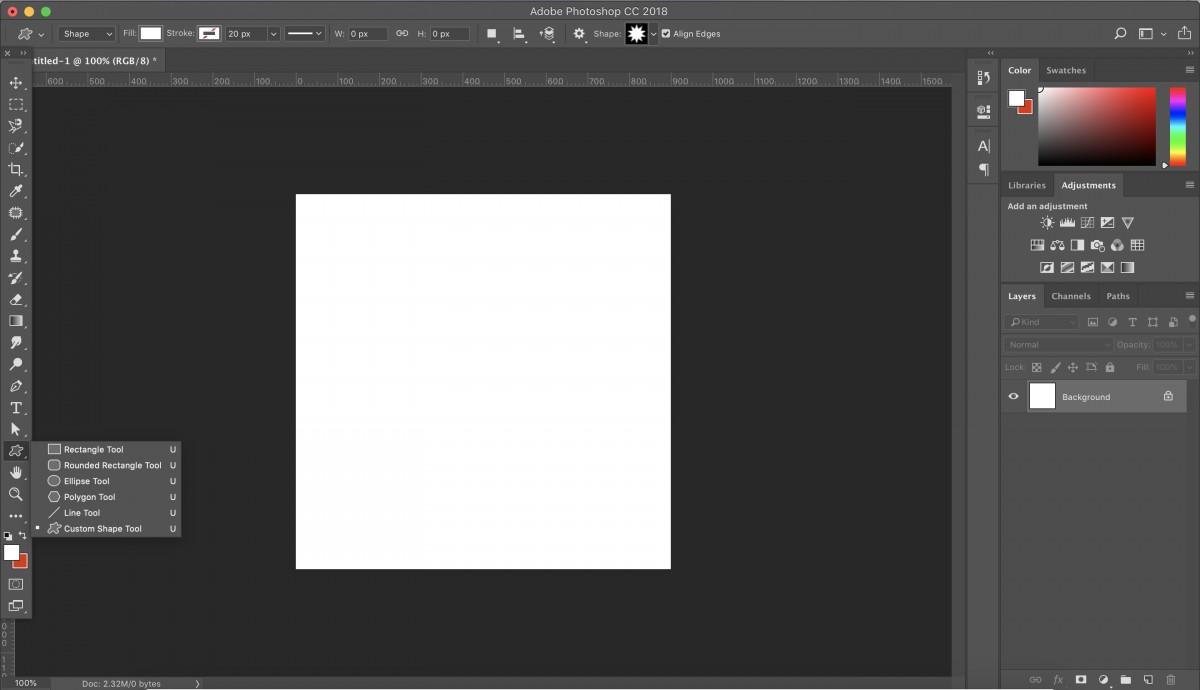Select the Type tool
This screenshot has height=690, width=1200.
tap(16, 407)
